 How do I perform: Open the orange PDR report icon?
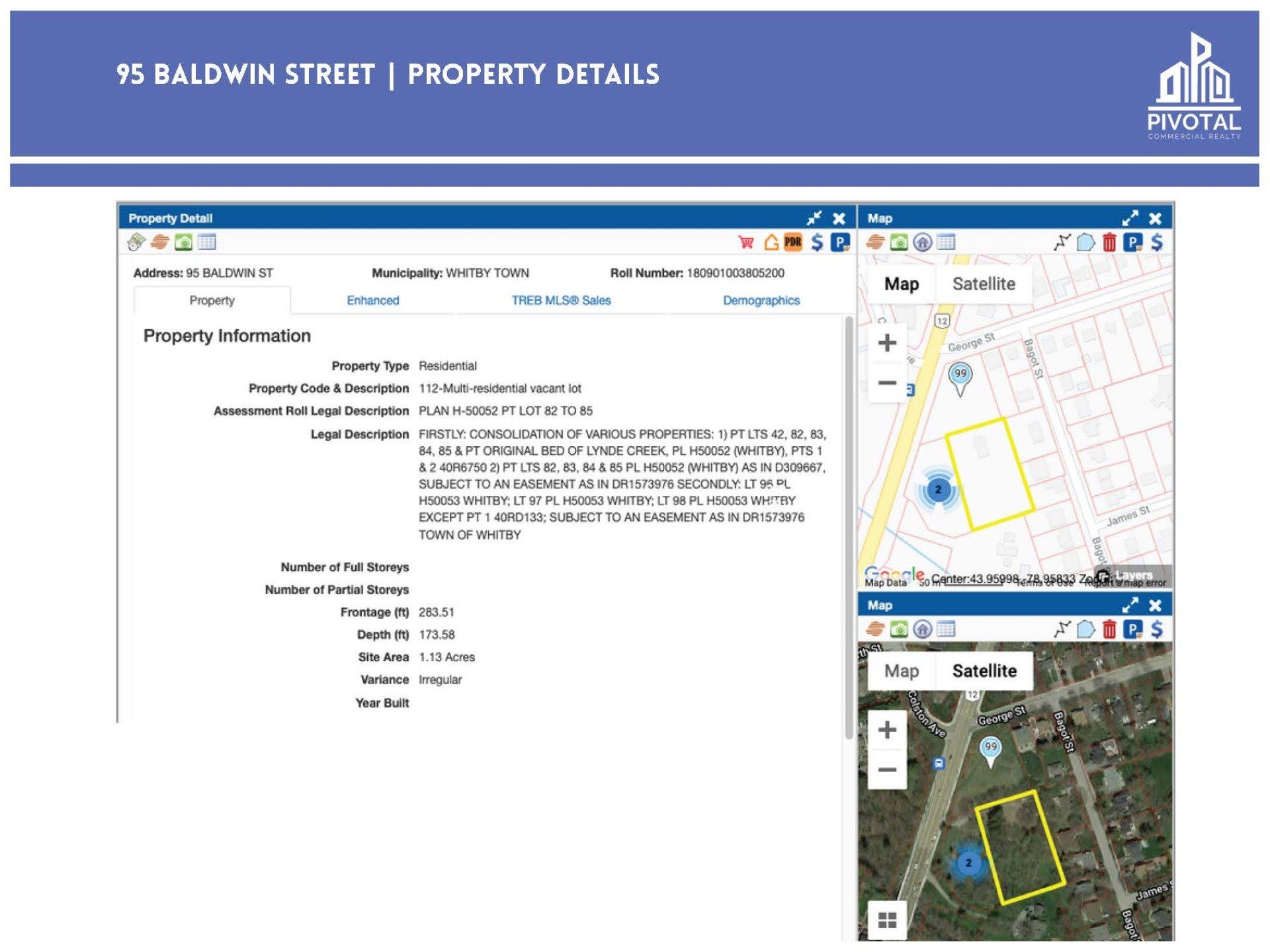tap(793, 243)
